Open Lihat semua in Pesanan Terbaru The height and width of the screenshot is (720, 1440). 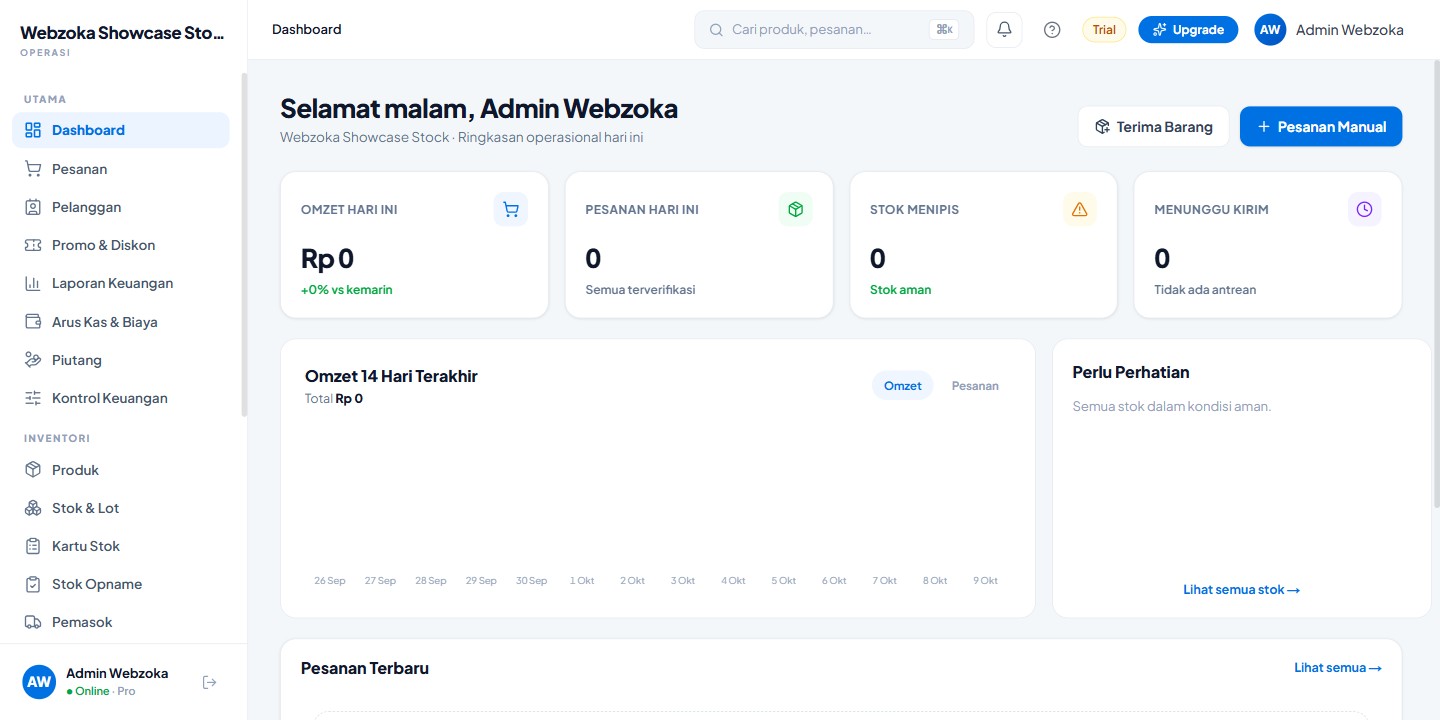pos(1338,668)
